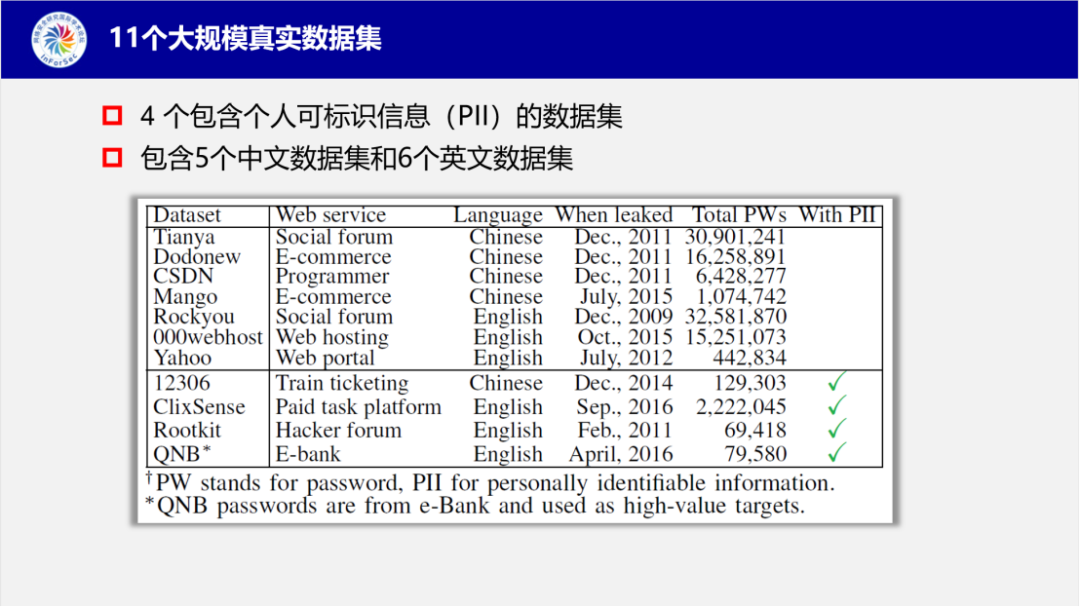The width and height of the screenshot is (1080, 607).
Task: Click the slide title 11个大规模真实数据集
Action: pyautogui.click(x=245, y=38)
